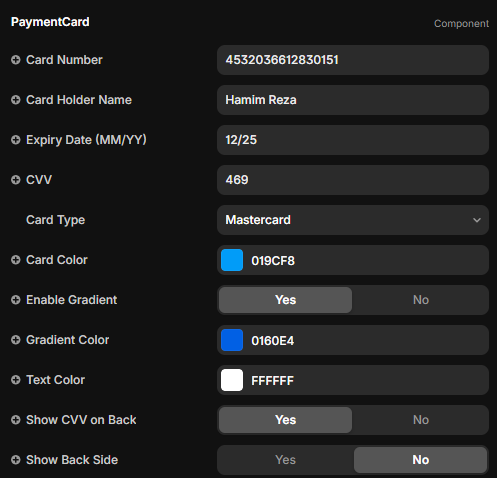Open the Gradient Color swatch 0160E4
The width and height of the screenshot is (497, 478).
click(232, 340)
